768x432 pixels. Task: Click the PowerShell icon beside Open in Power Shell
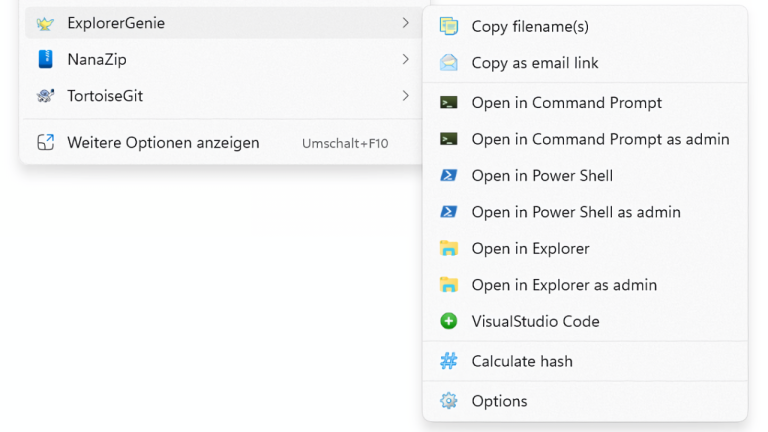coord(449,175)
